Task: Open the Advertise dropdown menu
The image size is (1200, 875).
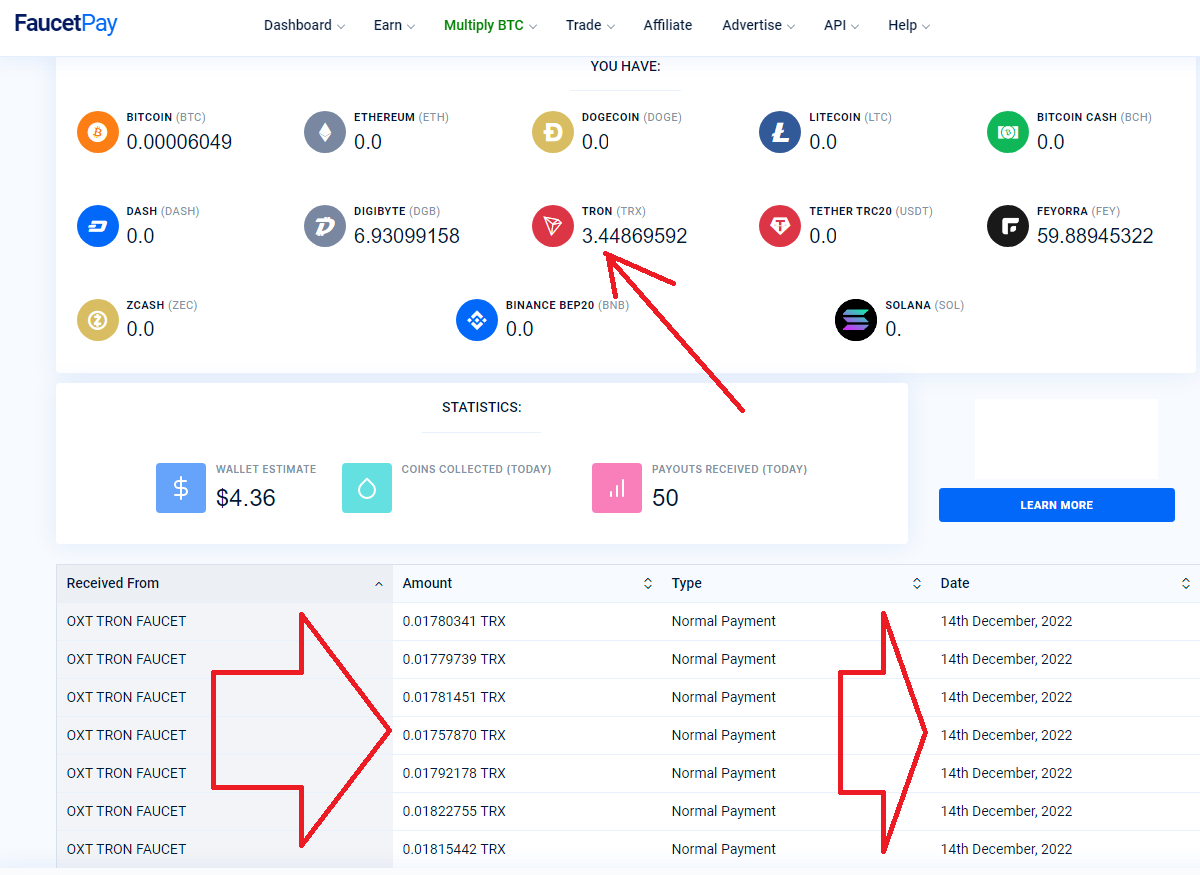Action: pyautogui.click(x=759, y=25)
